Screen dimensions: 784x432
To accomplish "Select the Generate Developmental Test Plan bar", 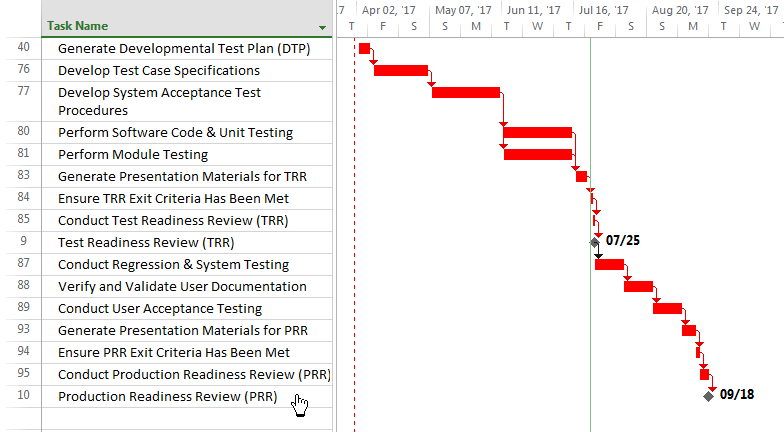I will 364,48.
